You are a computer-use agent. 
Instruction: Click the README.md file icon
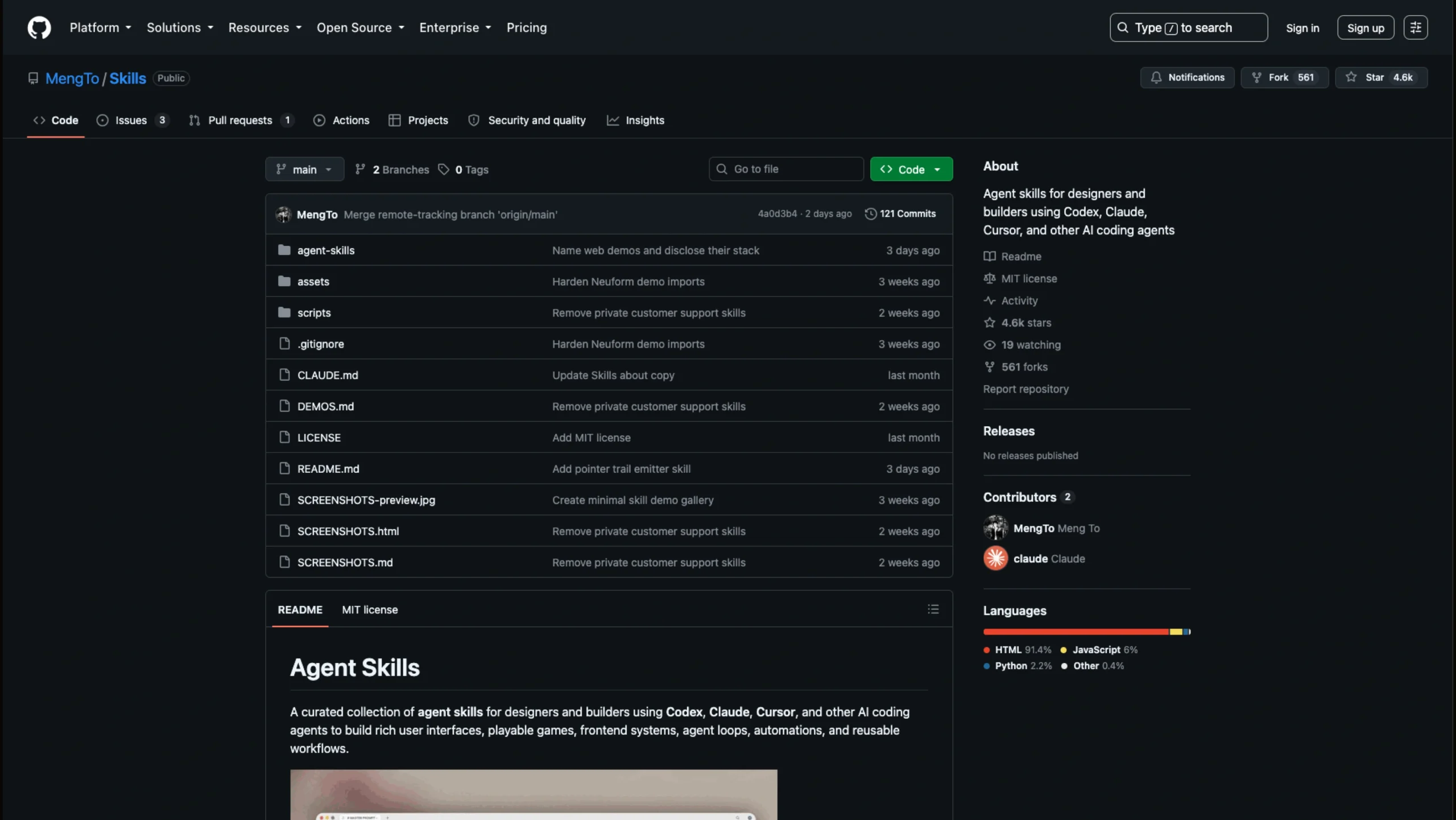pos(284,469)
